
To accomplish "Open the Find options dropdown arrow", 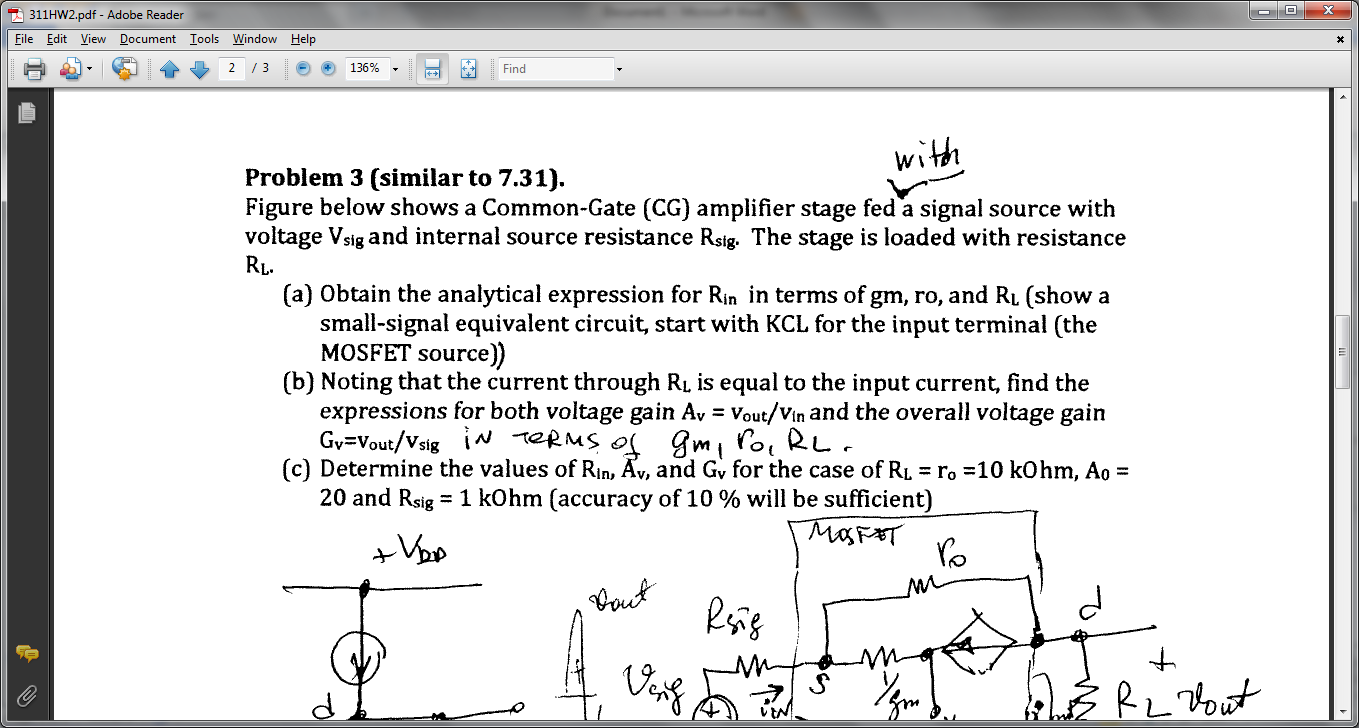I will pos(619,69).
